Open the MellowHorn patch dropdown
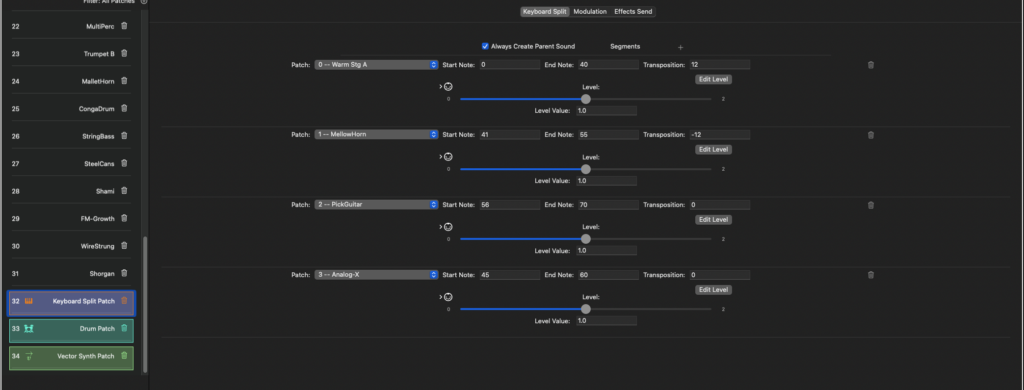Viewport: 1024px width, 390px height. click(x=376, y=135)
